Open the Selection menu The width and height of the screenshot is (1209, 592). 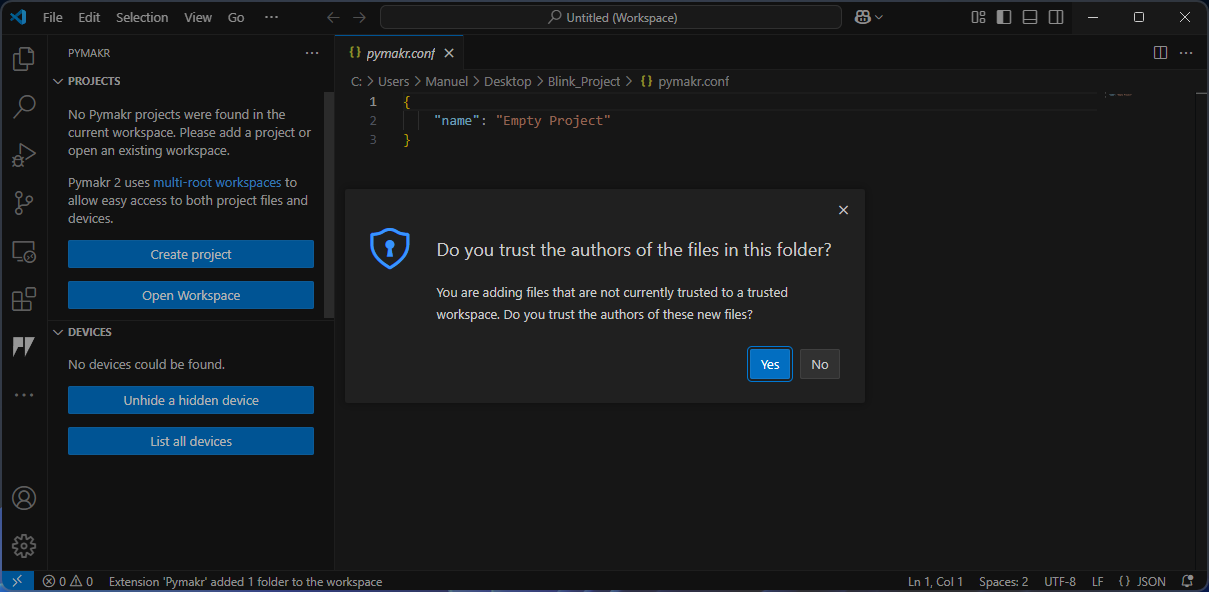(142, 17)
